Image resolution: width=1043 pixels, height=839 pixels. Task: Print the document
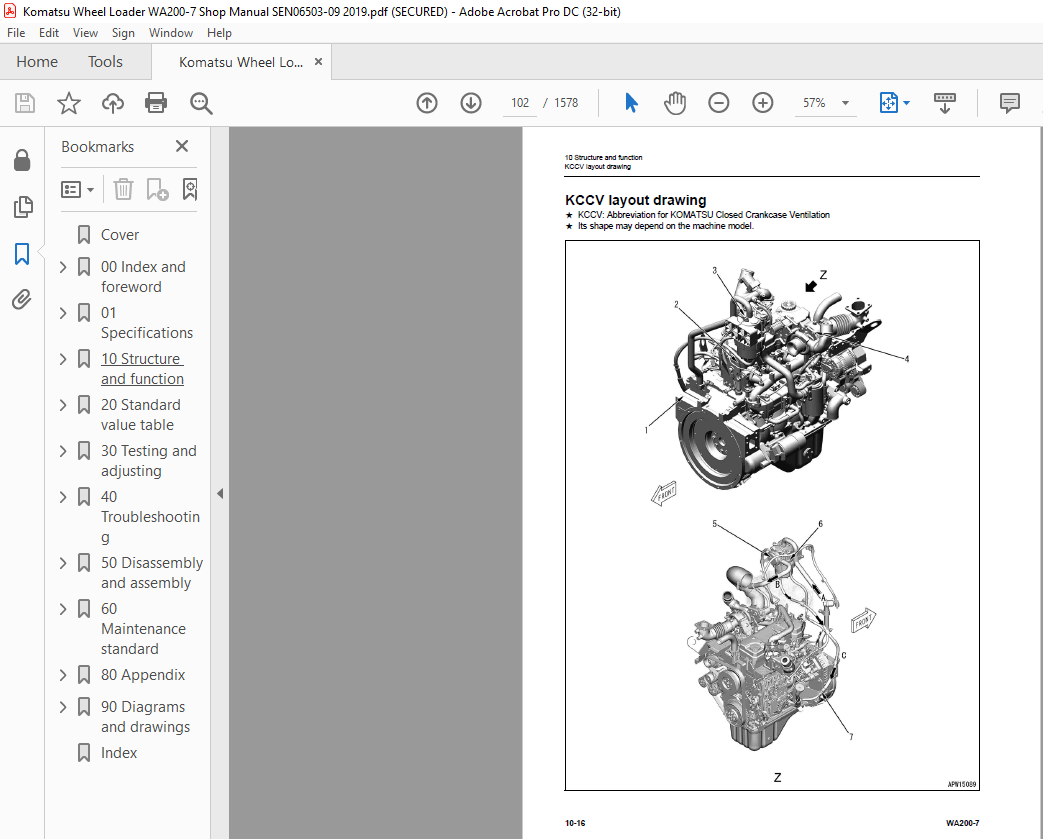click(156, 103)
